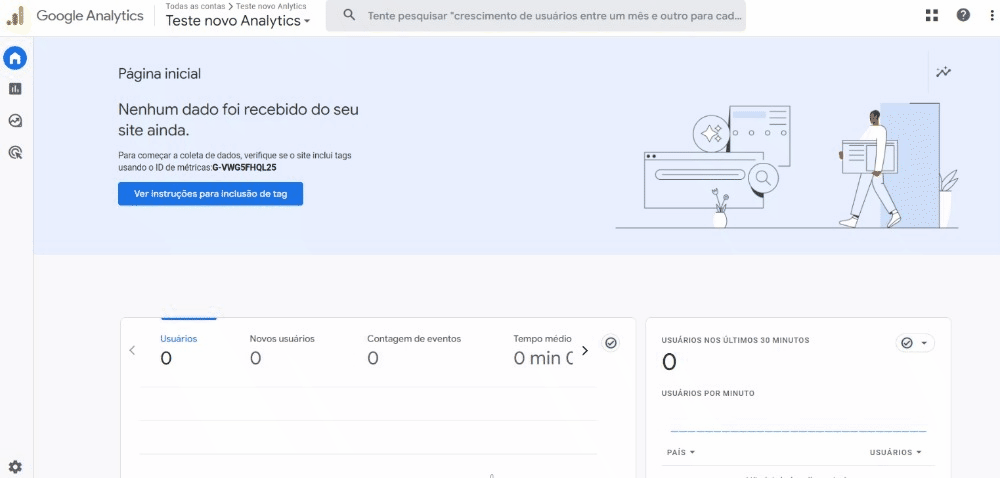Select the Usuários metric tab
This screenshot has height=478, width=1000.
click(x=179, y=350)
